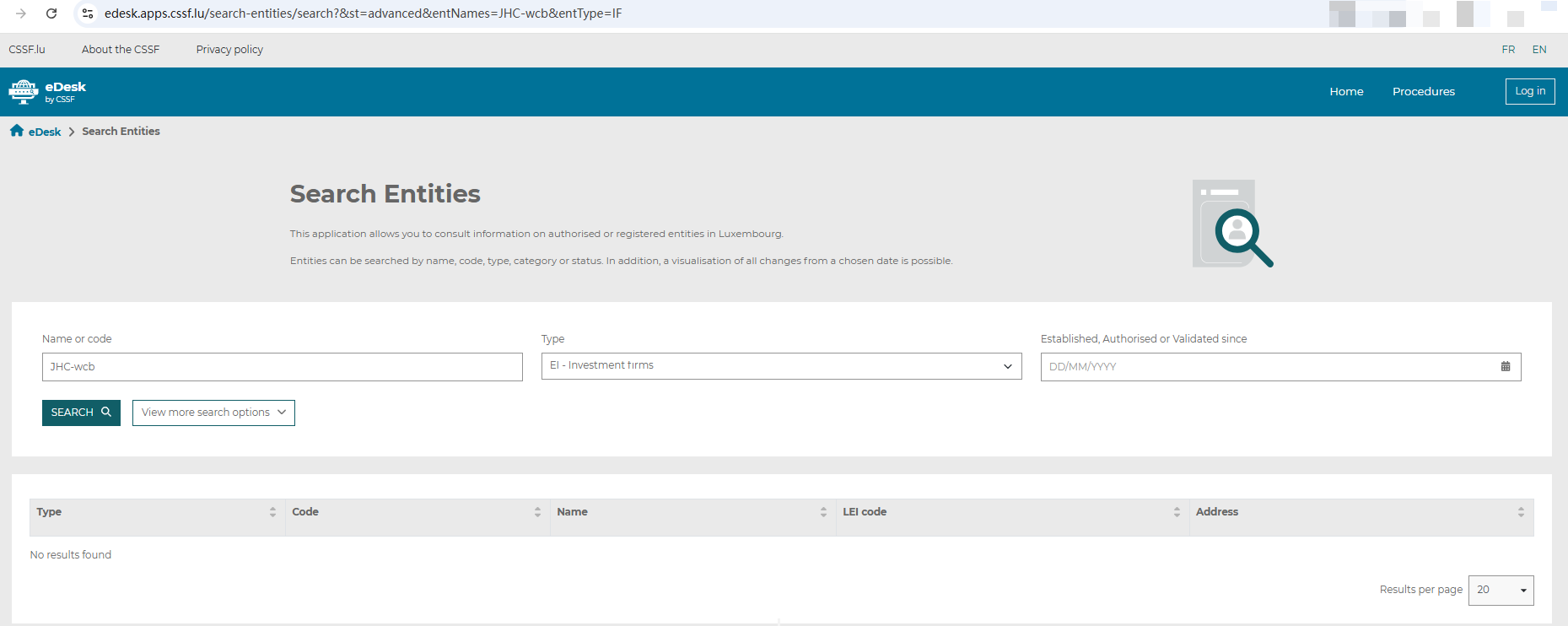Click the SEARCH button
This screenshot has width=1568, height=626.
(x=81, y=413)
